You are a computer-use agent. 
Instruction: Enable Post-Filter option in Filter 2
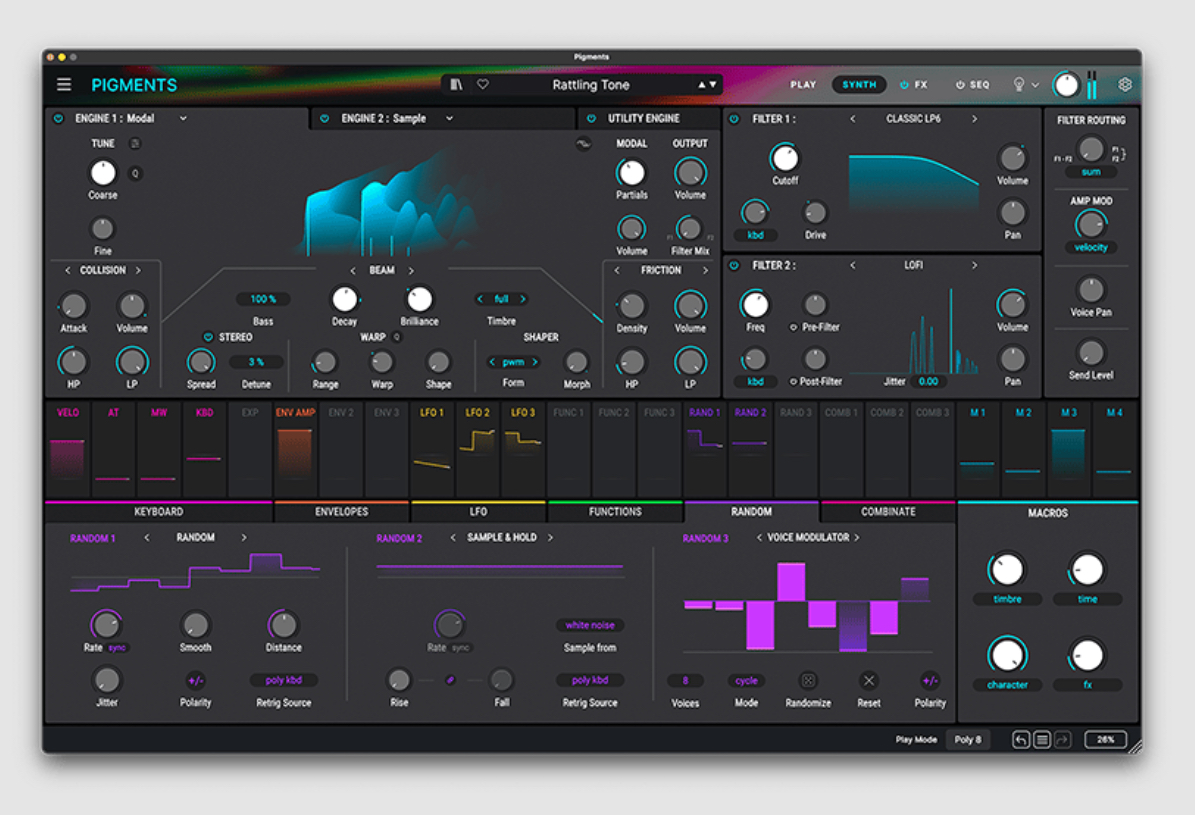(793, 381)
